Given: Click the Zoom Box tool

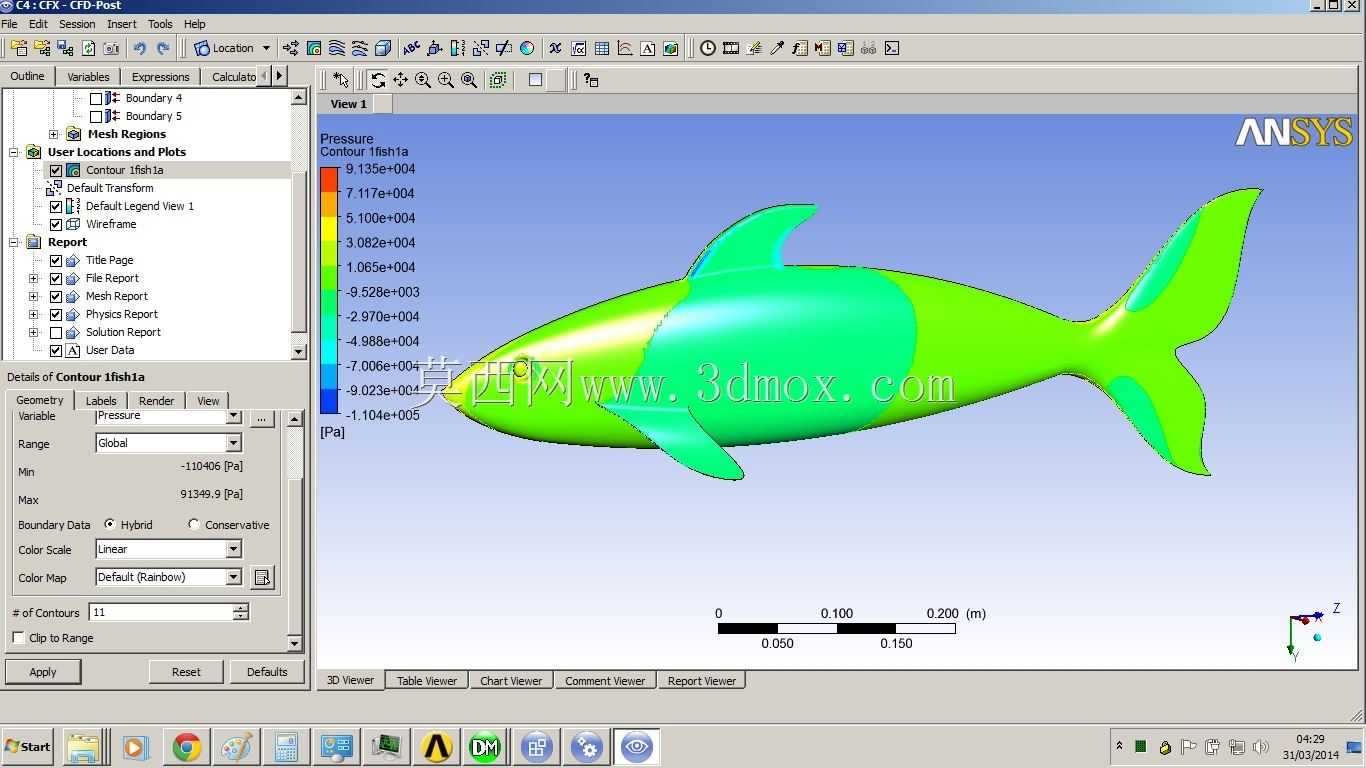Looking at the screenshot, I should (446, 80).
